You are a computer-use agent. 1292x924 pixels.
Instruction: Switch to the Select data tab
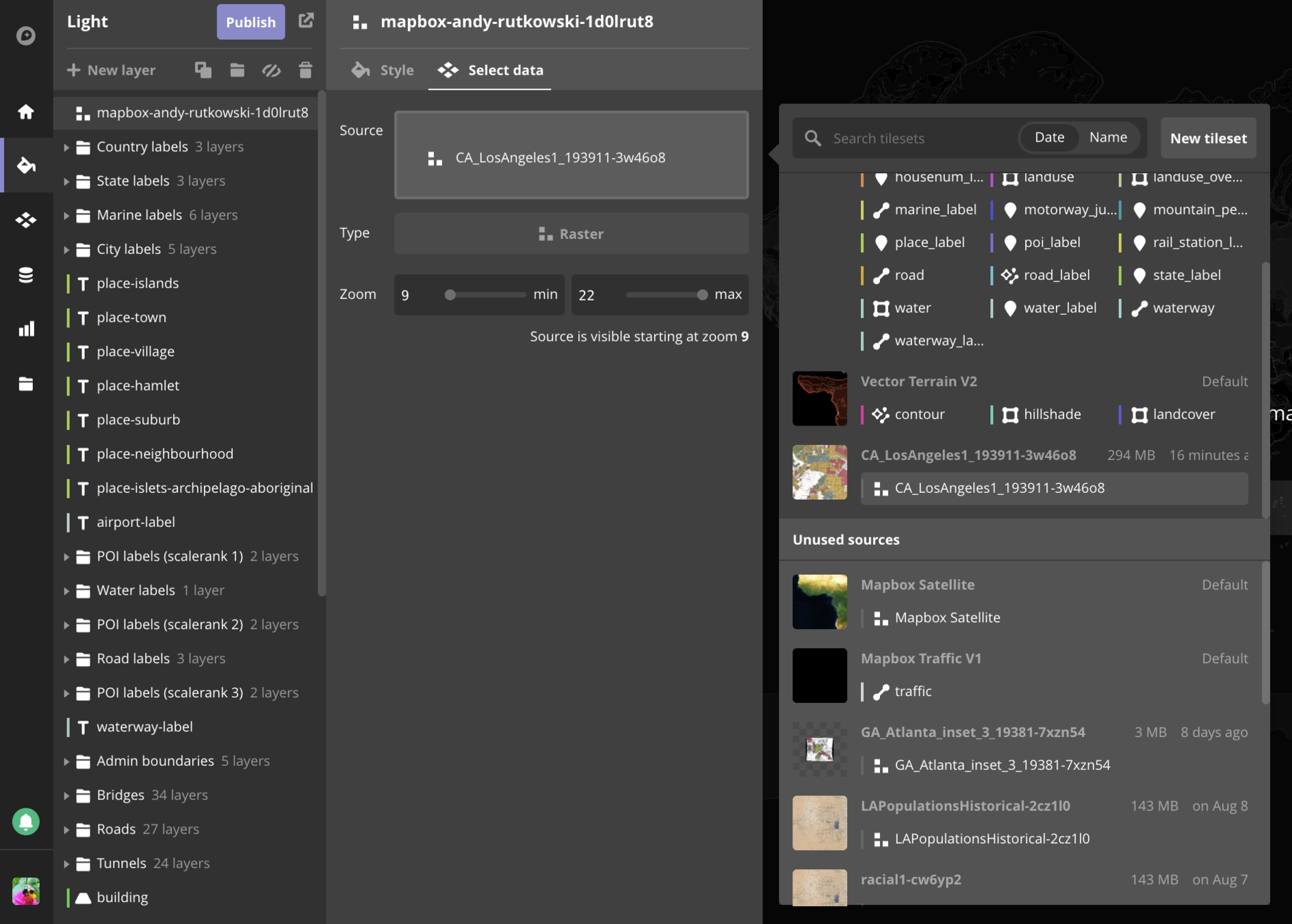pyautogui.click(x=490, y=70)
